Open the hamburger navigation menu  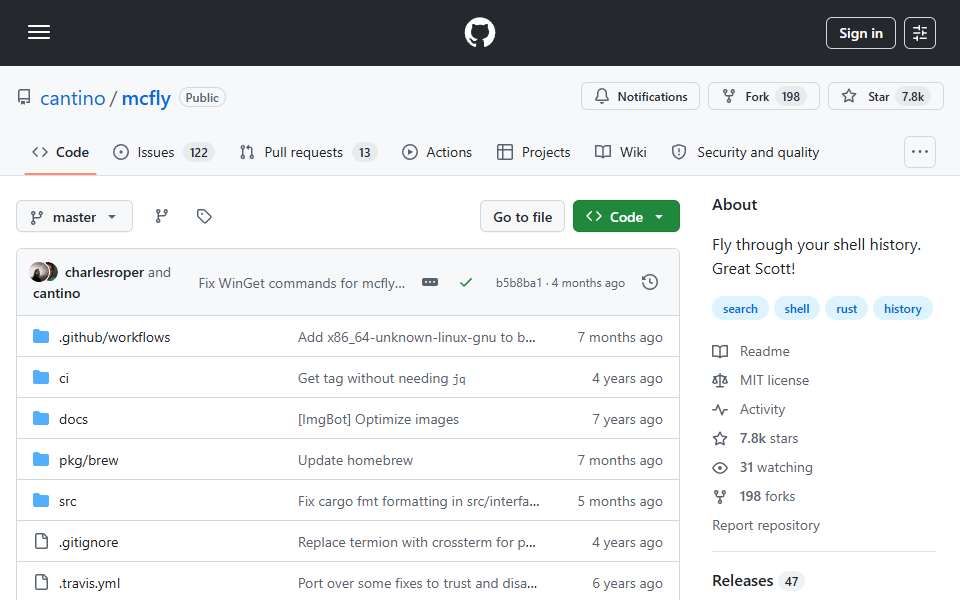(39, 32)
